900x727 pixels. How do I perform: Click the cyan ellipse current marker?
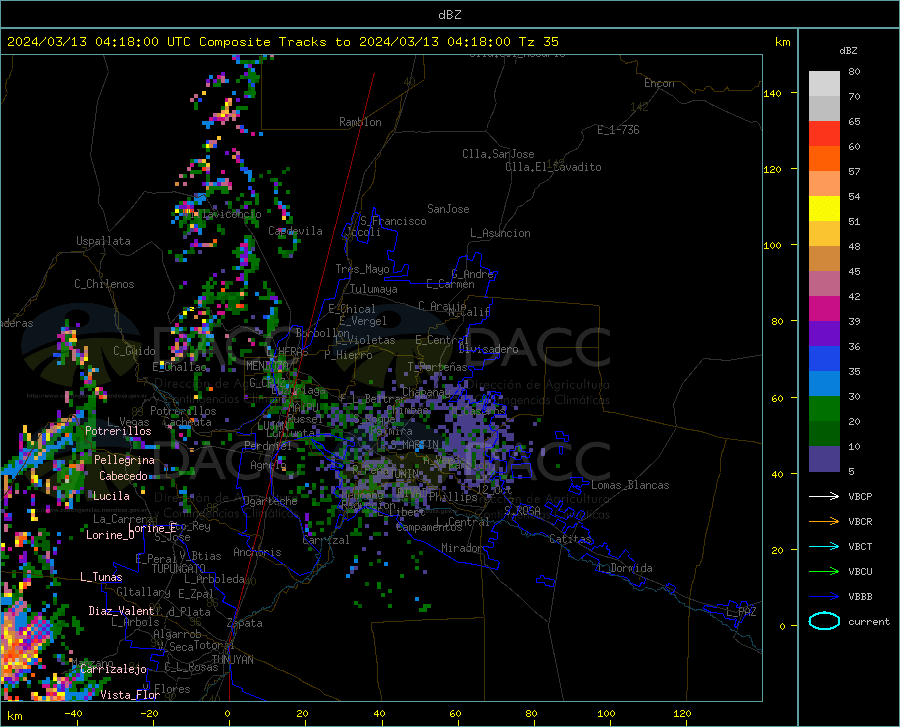pos(824,621)
